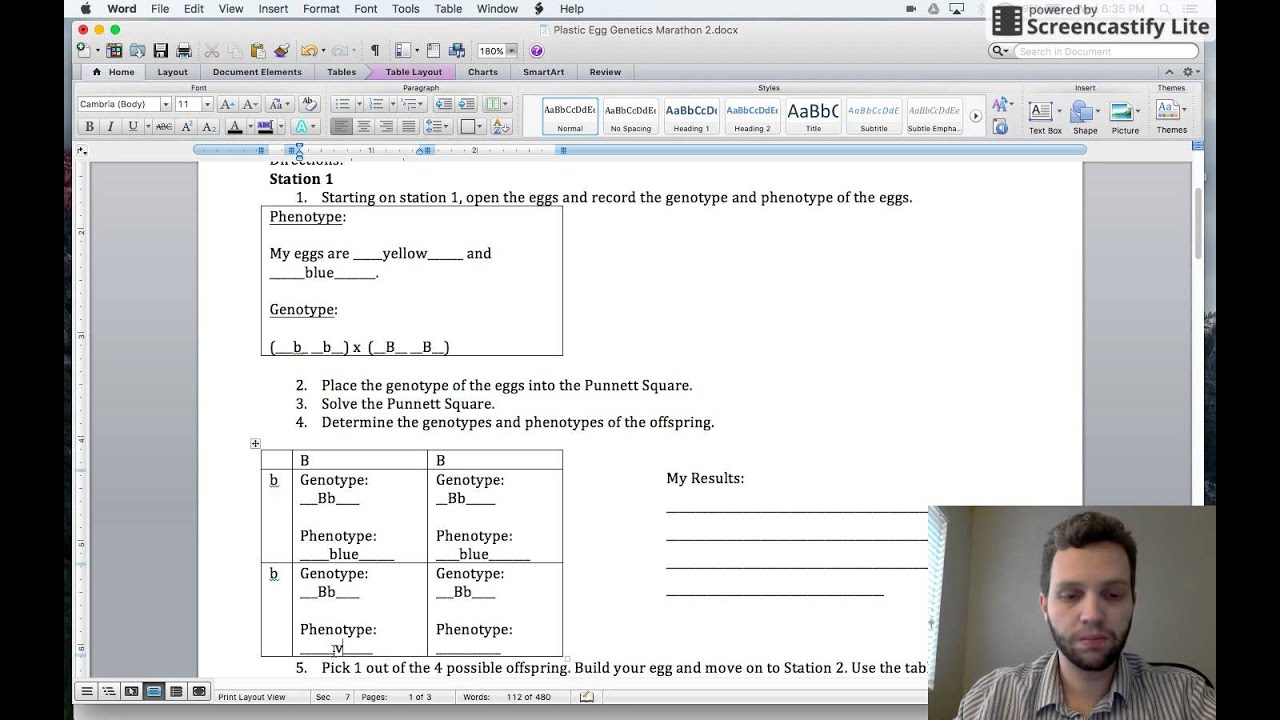
Task: Insert a Shape
Action: (1085, 117)
